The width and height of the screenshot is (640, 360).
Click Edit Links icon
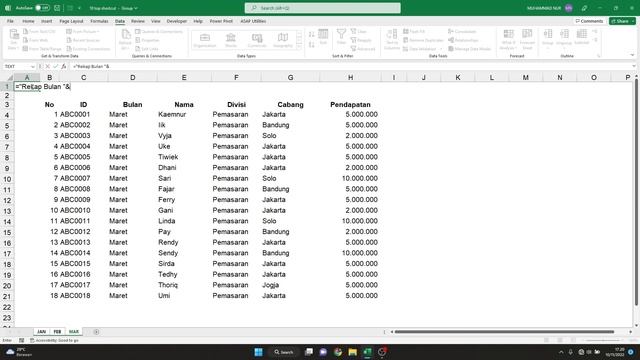[x=138, y=49]
